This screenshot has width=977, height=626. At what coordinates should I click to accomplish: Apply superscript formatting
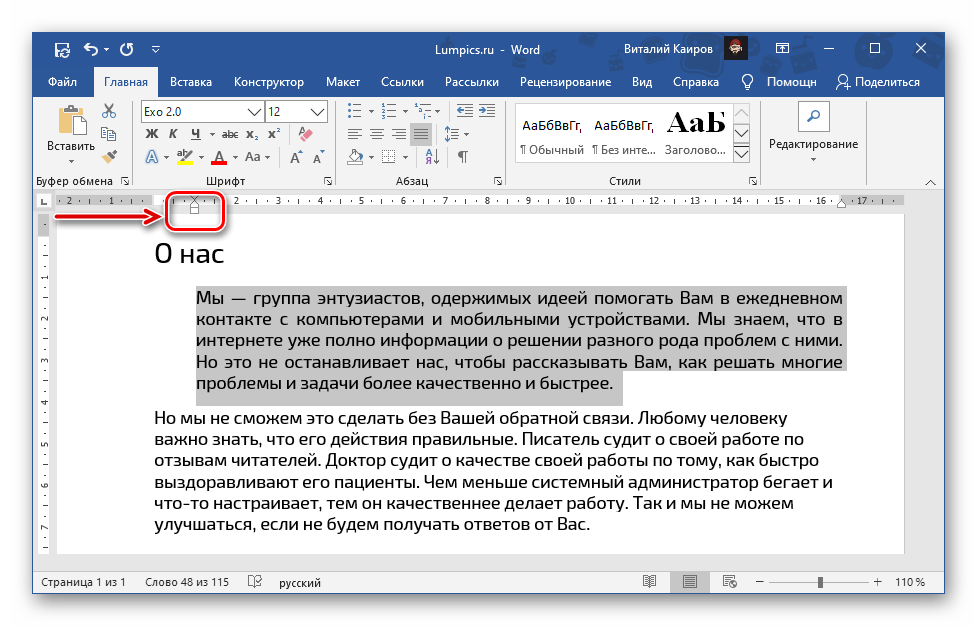pos(274,134)
